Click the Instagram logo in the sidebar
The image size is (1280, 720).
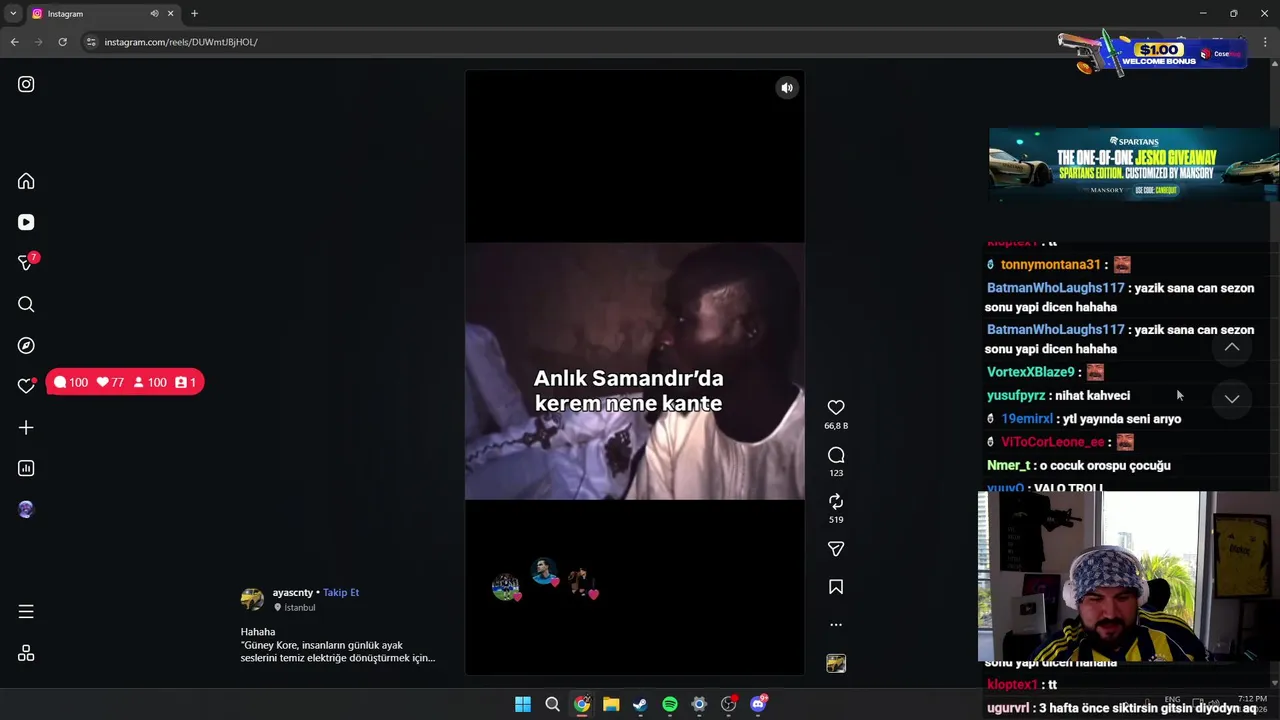26,84
